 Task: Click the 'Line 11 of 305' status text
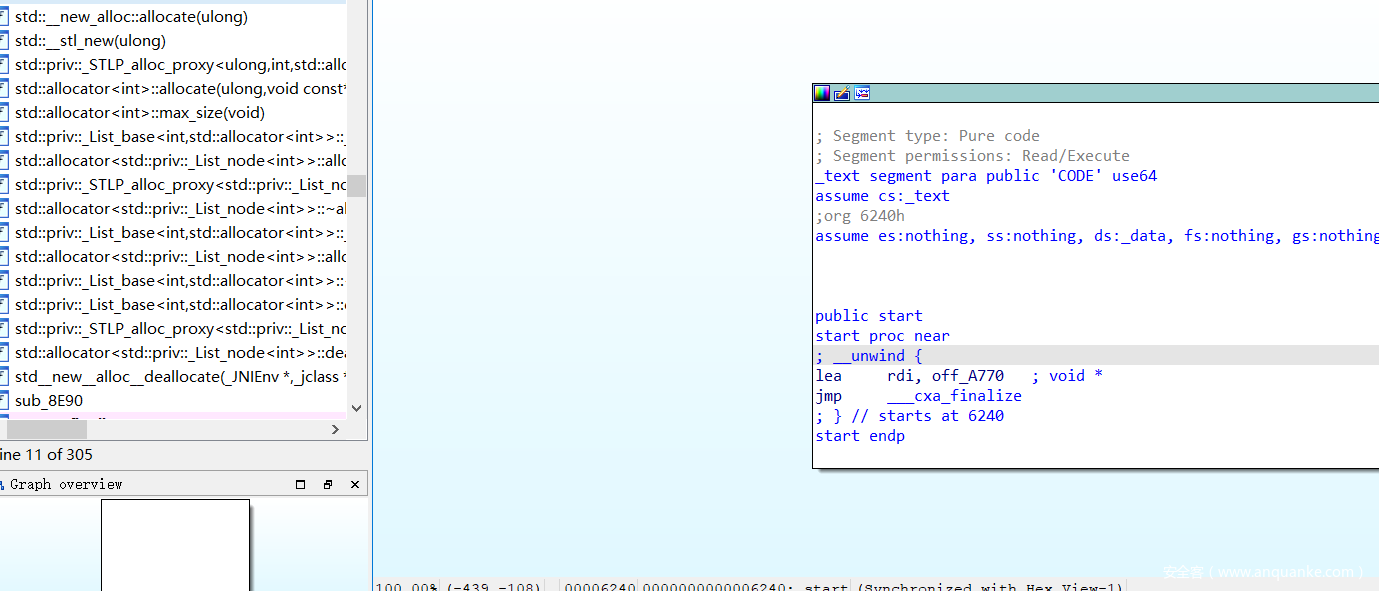click(x=45, y=454)
